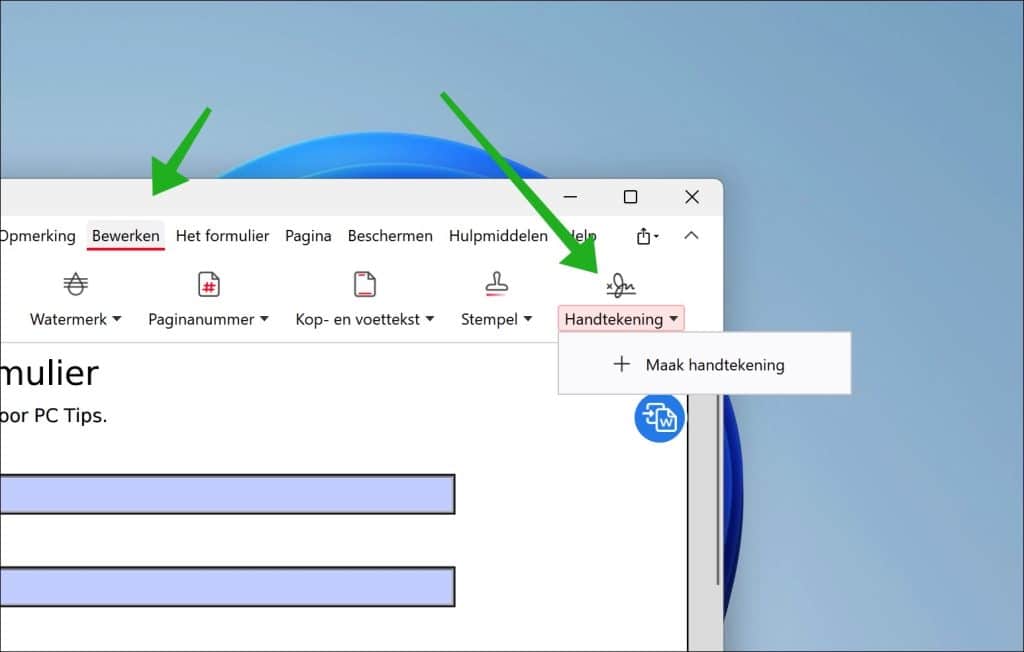The width and height of the screenshot is (1024, 652).
Task: Click the Handtekening signature icon
Action: 620,285
